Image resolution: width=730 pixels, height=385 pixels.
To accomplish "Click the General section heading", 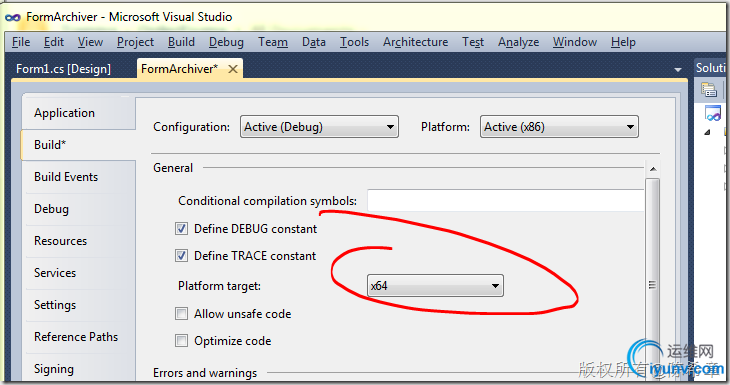I will [x=173, y=168].
